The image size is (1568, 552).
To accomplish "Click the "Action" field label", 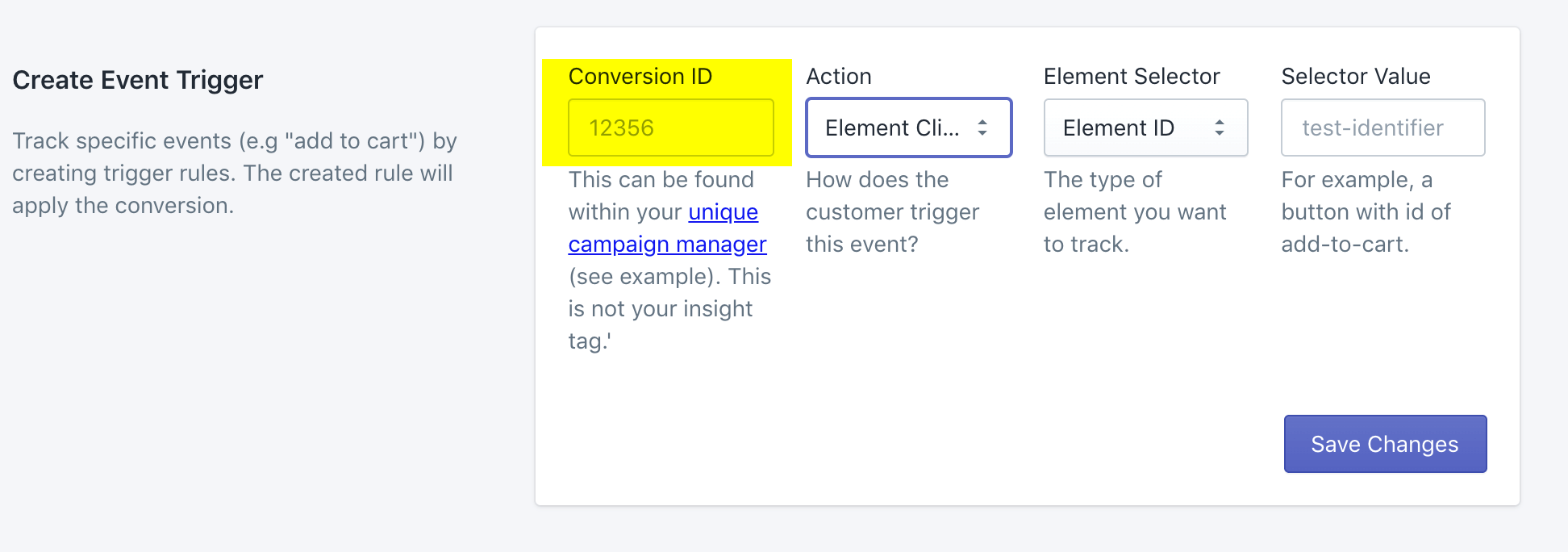I will coord(839,77).
